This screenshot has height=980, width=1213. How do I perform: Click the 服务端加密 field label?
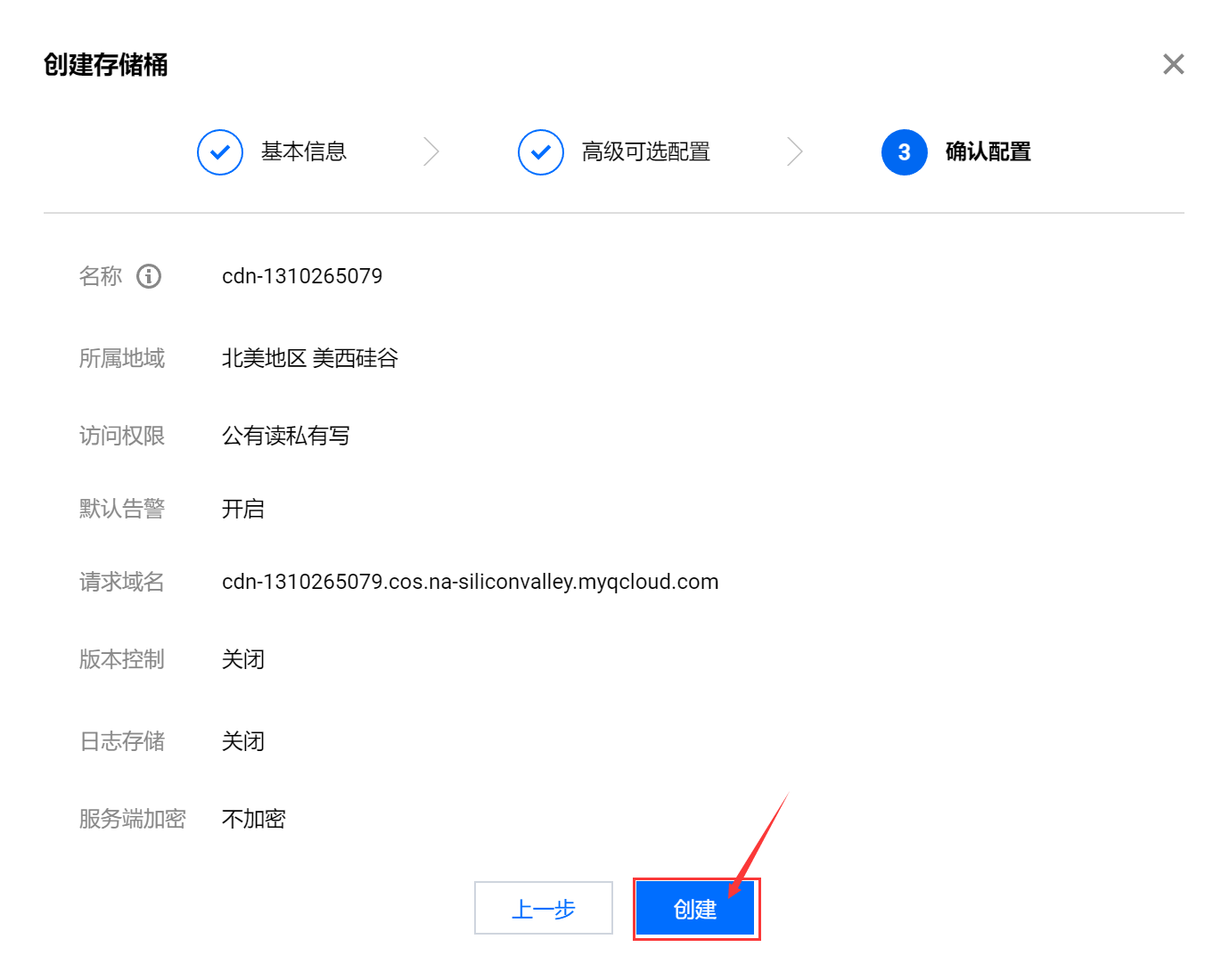[x=133, y=819]
